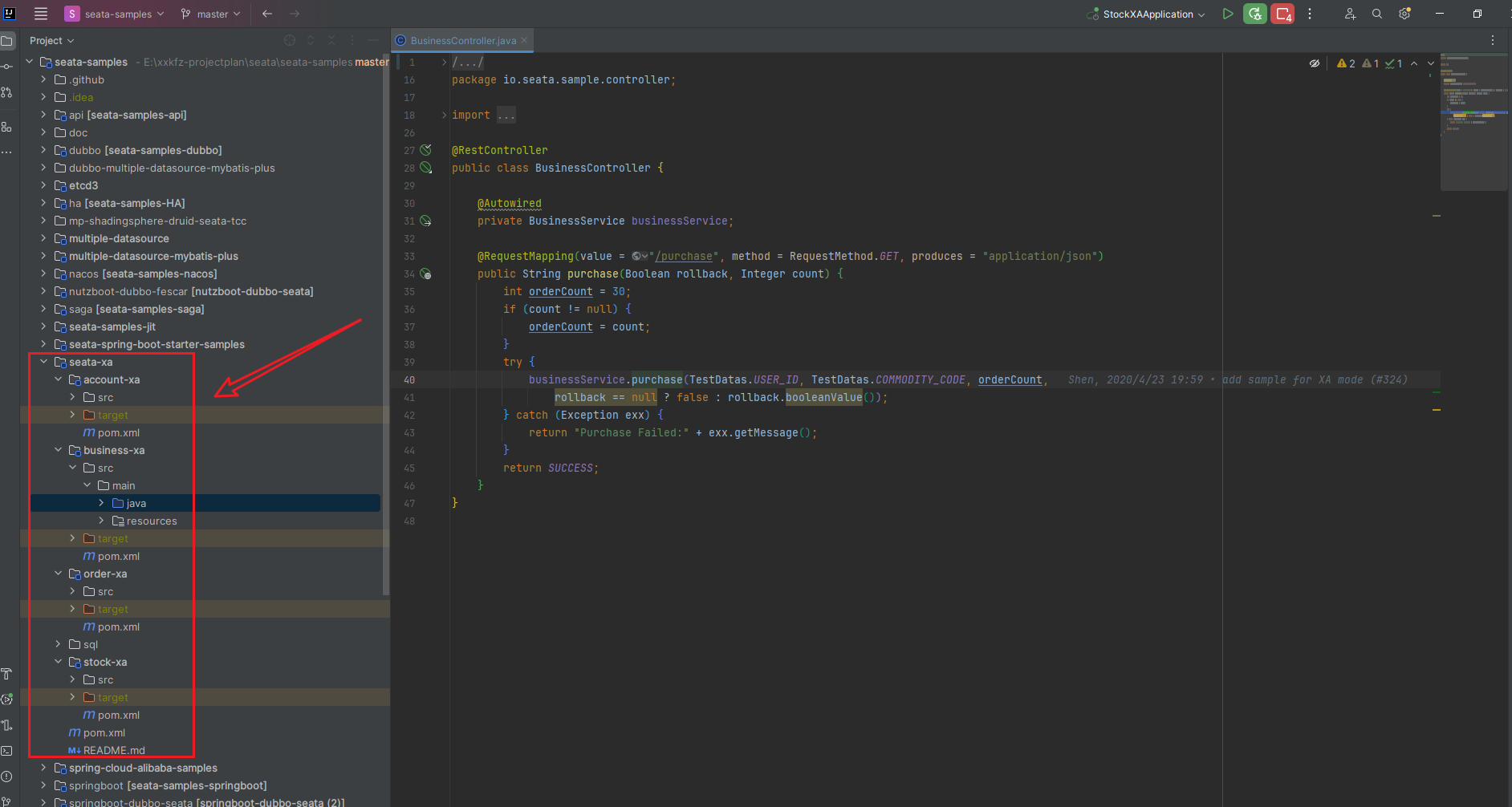Unfold the collapsed header comment on line 1

point(444,62)
